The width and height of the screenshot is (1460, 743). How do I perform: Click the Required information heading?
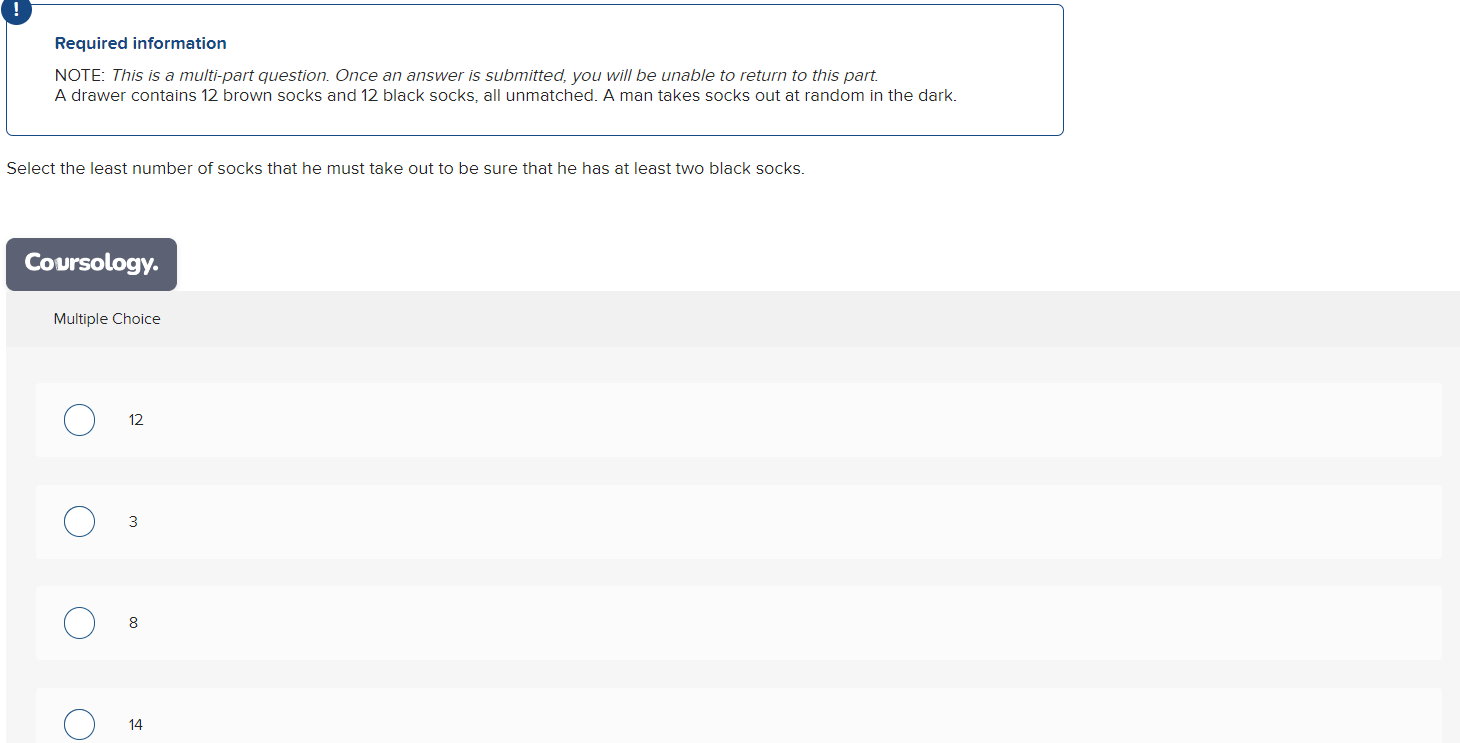click(140, 43)
